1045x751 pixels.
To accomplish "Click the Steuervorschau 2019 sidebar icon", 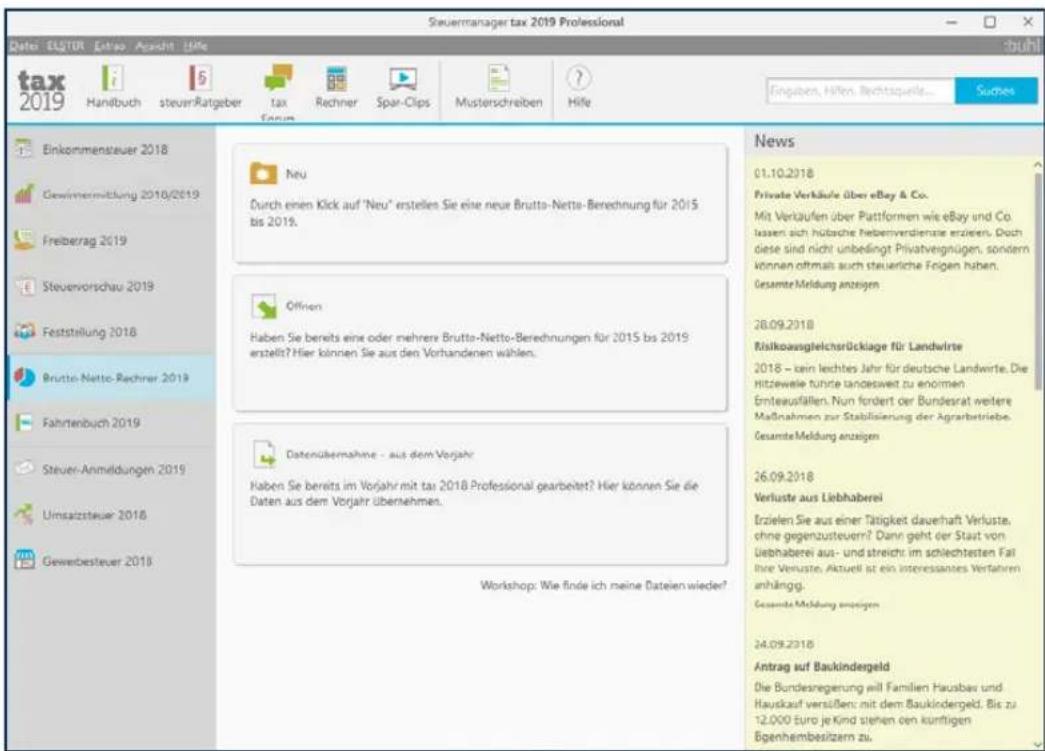I will [x=25, y=287].
